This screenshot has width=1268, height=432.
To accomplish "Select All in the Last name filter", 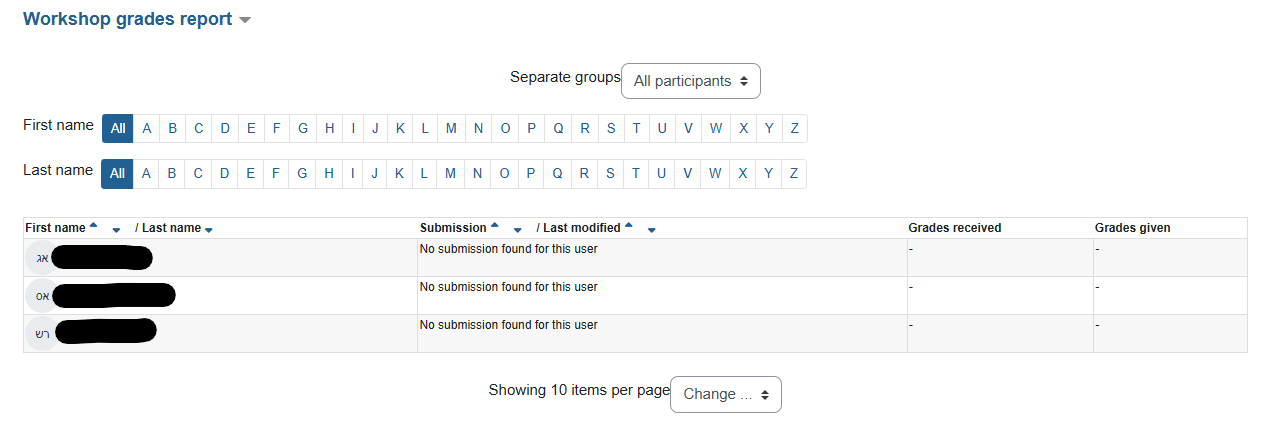I will 118,173.
